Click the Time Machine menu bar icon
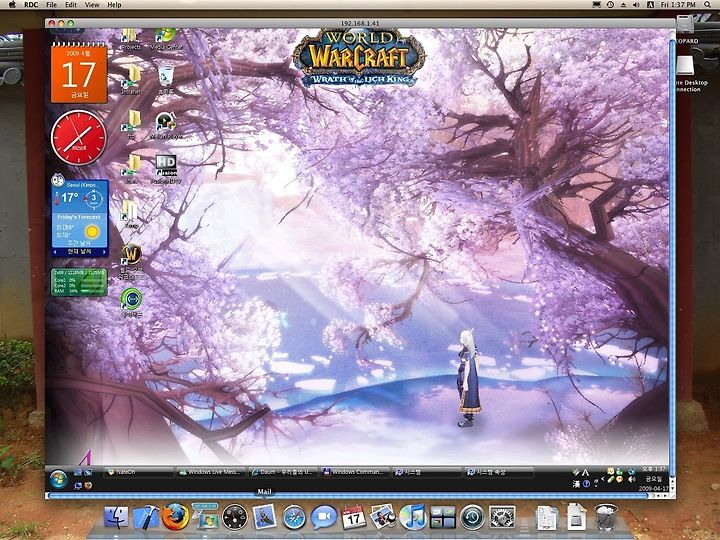This screenshot has height=540, width=720. coord(610,5)
